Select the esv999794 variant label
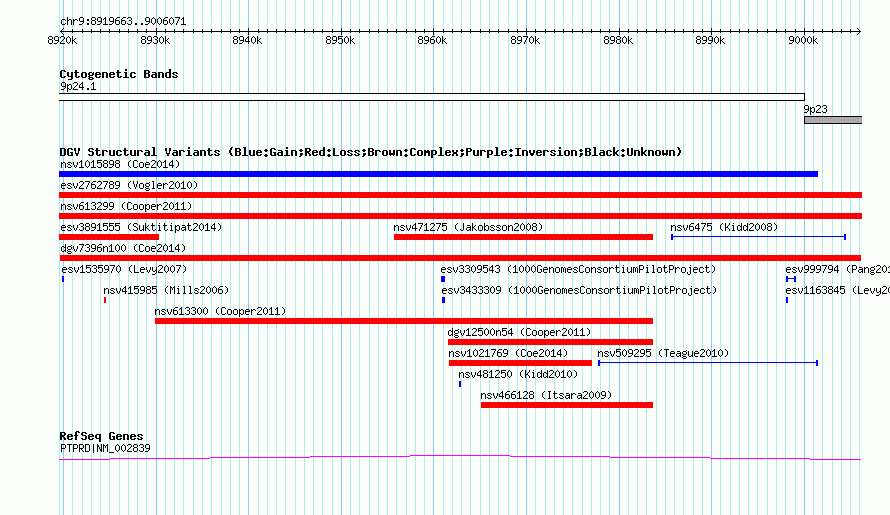 (837, 269)
